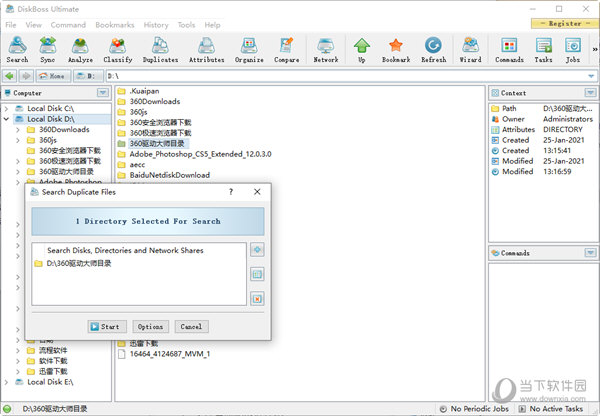
Task: Go to the Home location
Action: (x=53, y=76)
